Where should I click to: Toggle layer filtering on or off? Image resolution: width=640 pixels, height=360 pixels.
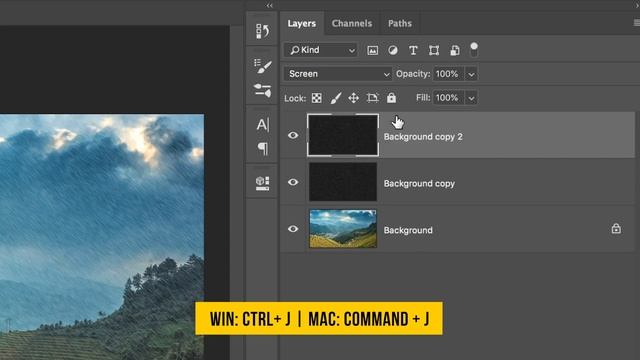[474, 49]
